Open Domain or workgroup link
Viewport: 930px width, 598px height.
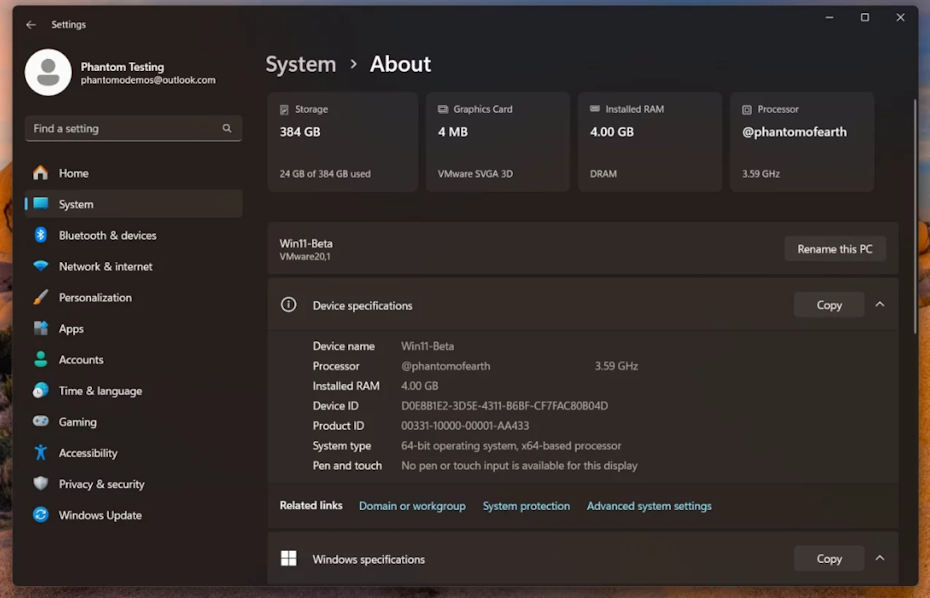point(412,506)
